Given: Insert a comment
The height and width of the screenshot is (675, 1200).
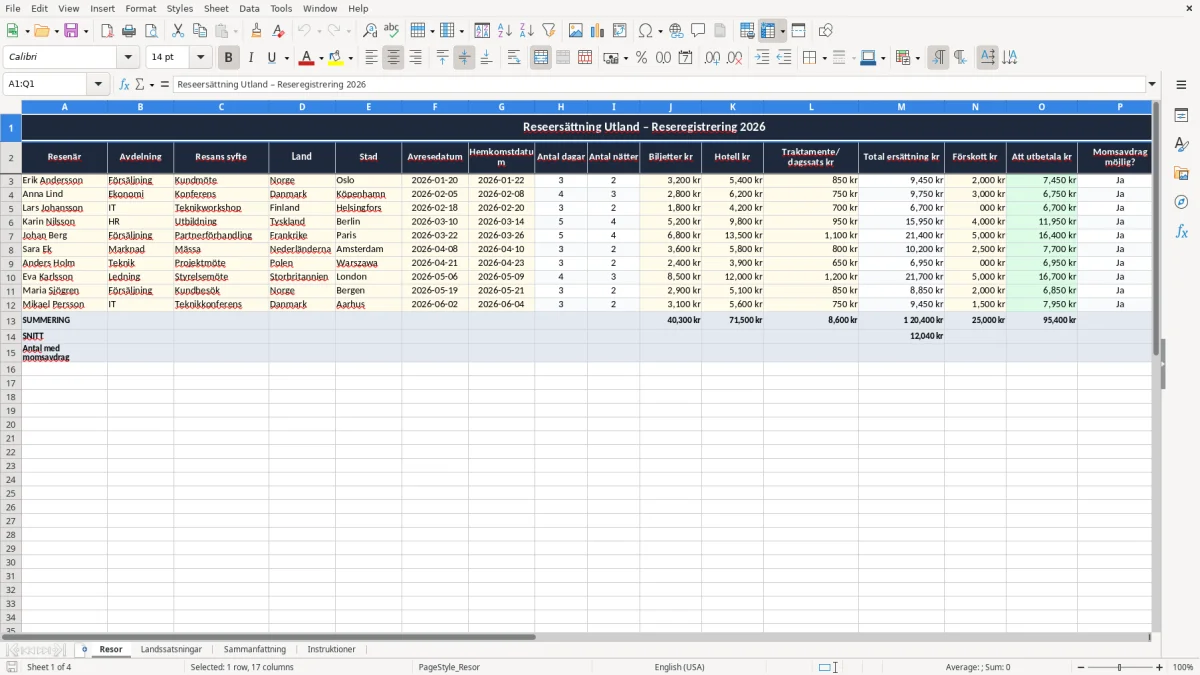Looking at the screenshot, I should coord(698,31).
